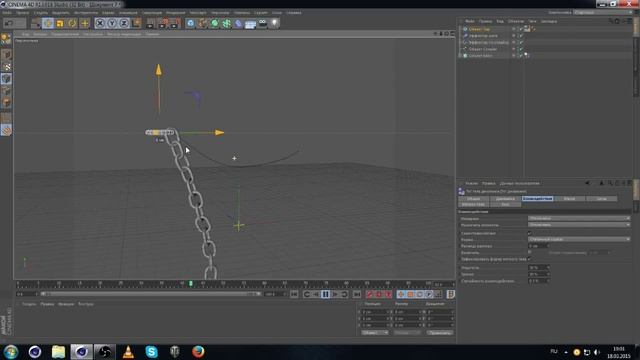The height and width of the screenshot is (360, 640).
Task: Click Render to Picture Viewer icon
Action: [163, 23]
